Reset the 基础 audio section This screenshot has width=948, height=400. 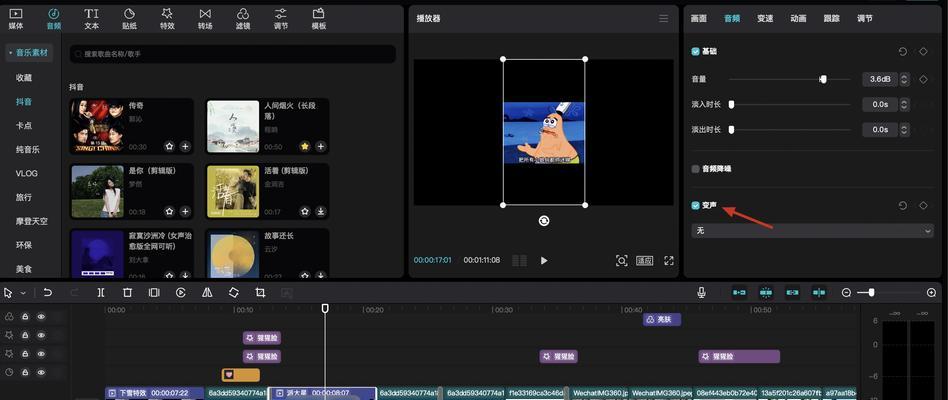(903, 52)
